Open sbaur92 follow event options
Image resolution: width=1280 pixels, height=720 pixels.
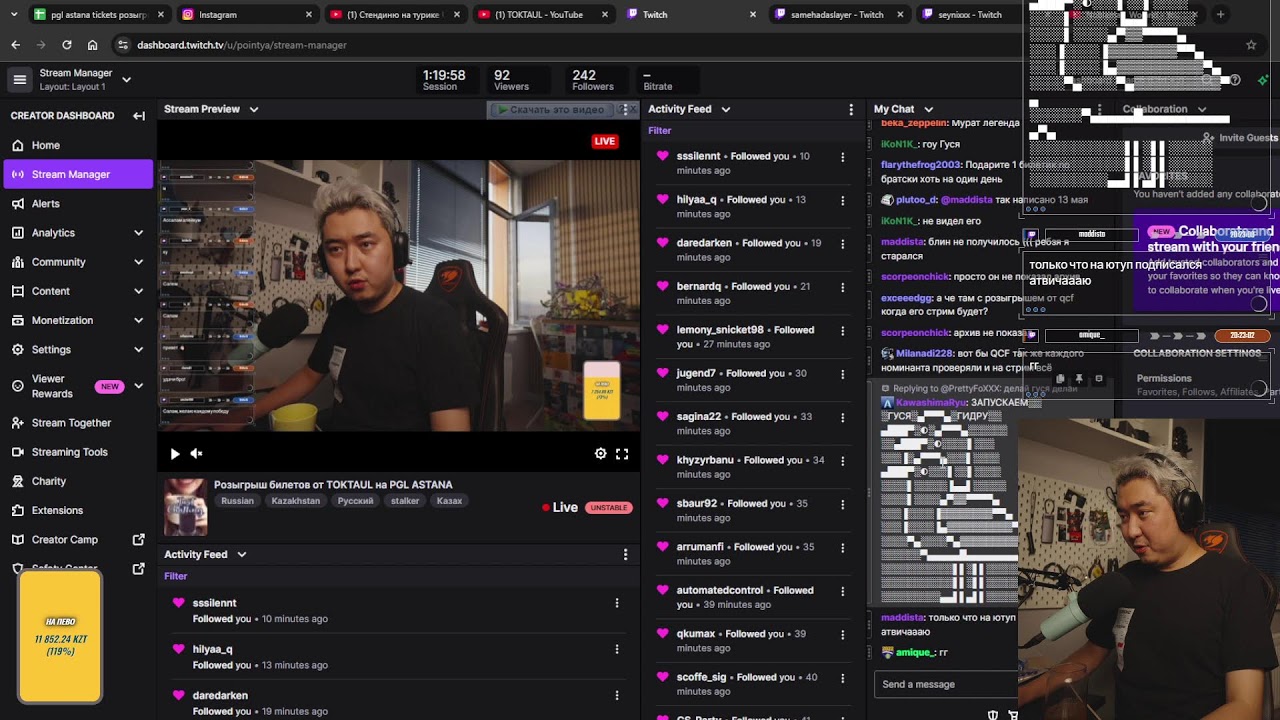[843, 504]
